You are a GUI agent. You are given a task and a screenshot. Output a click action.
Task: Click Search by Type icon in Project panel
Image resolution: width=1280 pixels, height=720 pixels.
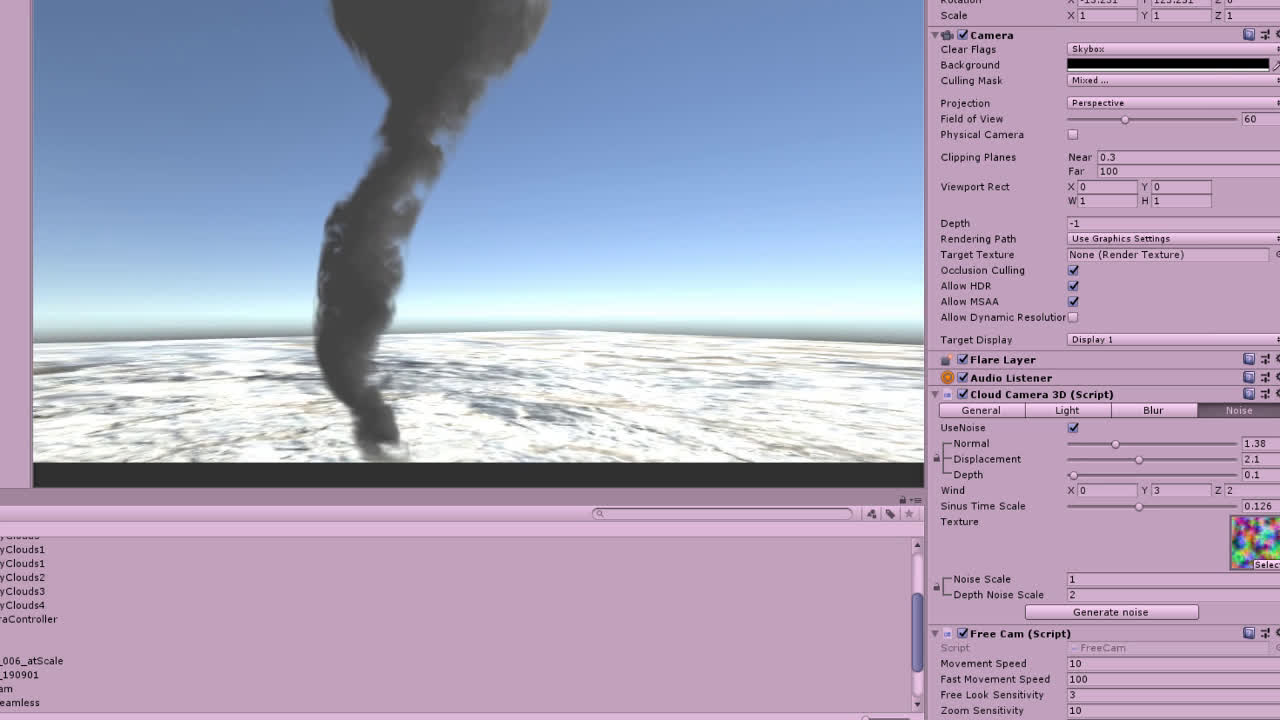click(871, 514)
